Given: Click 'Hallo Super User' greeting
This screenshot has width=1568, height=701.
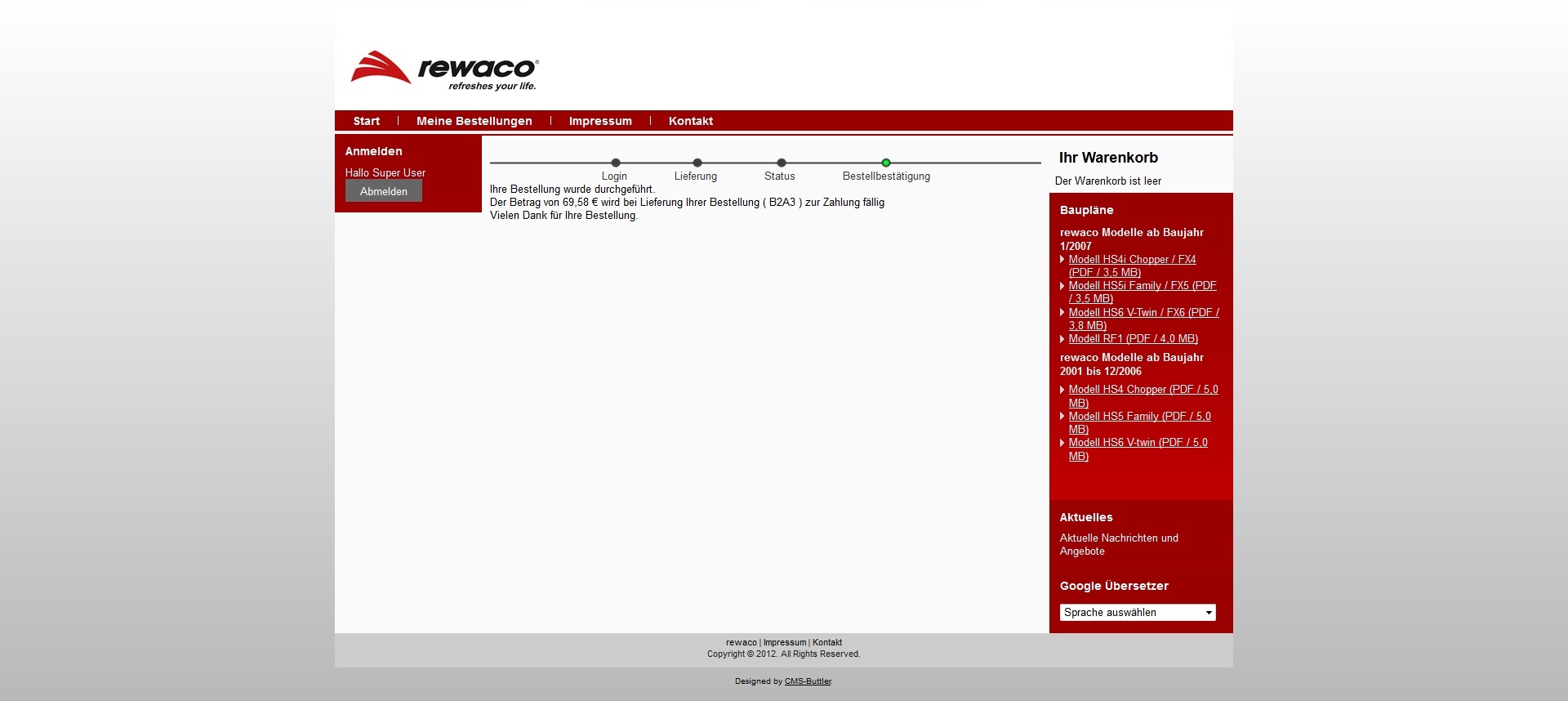Looking at the screenshot, I should pyautogui.click(x=385, y=172).
